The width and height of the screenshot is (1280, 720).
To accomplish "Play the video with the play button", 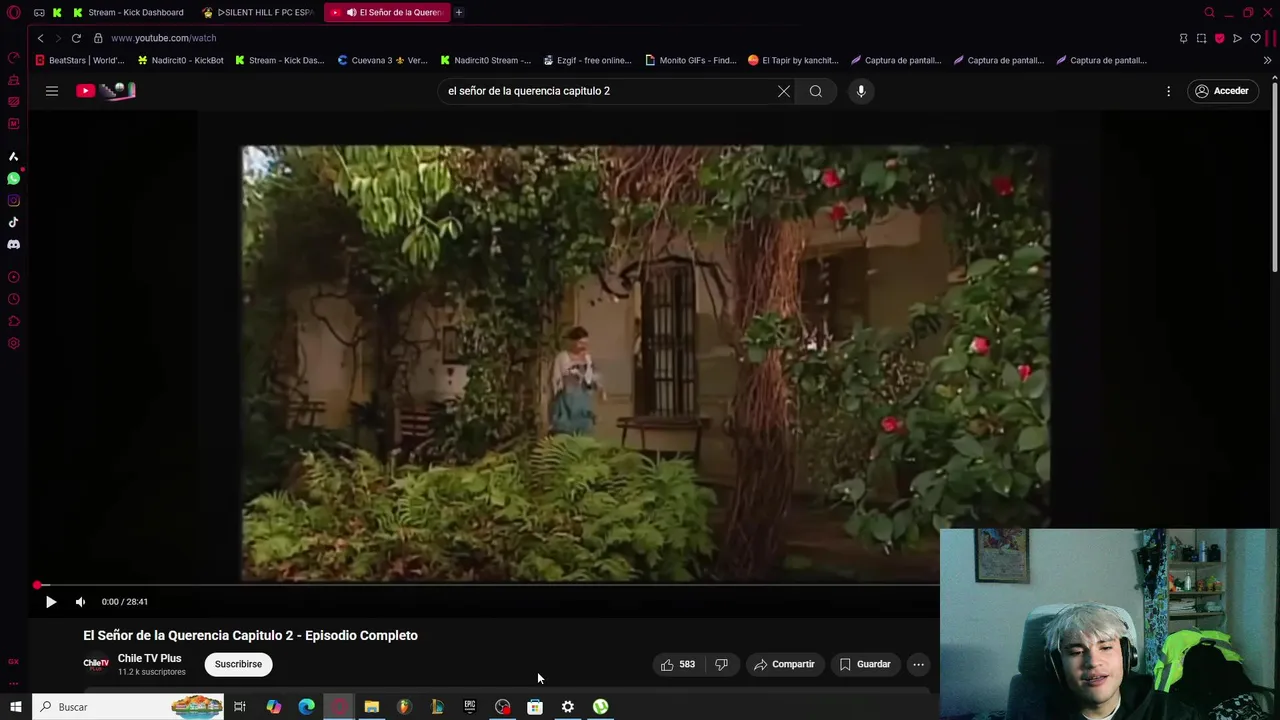I will [51, 602].
